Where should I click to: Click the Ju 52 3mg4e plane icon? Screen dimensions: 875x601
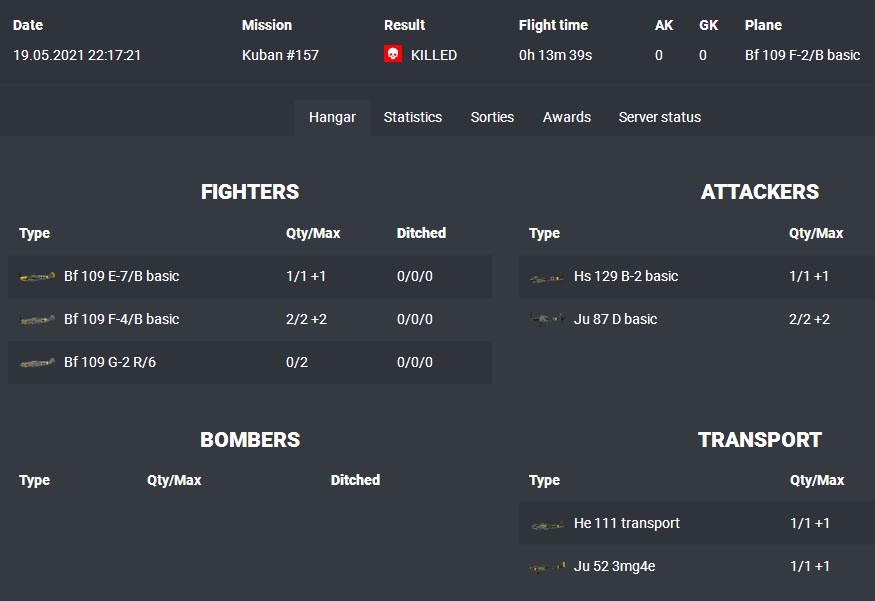tap(547, 567)
